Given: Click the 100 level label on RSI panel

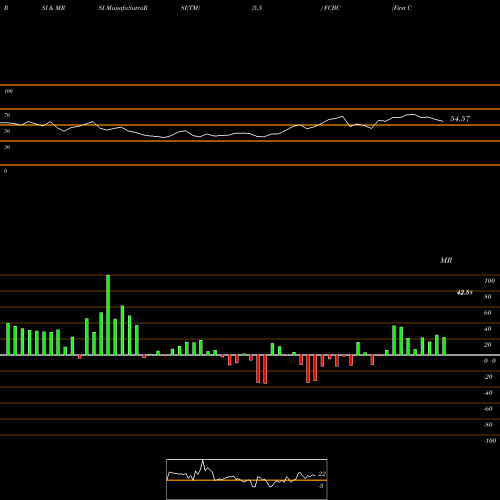Looking at the screenshot, I should coord(8,91).
